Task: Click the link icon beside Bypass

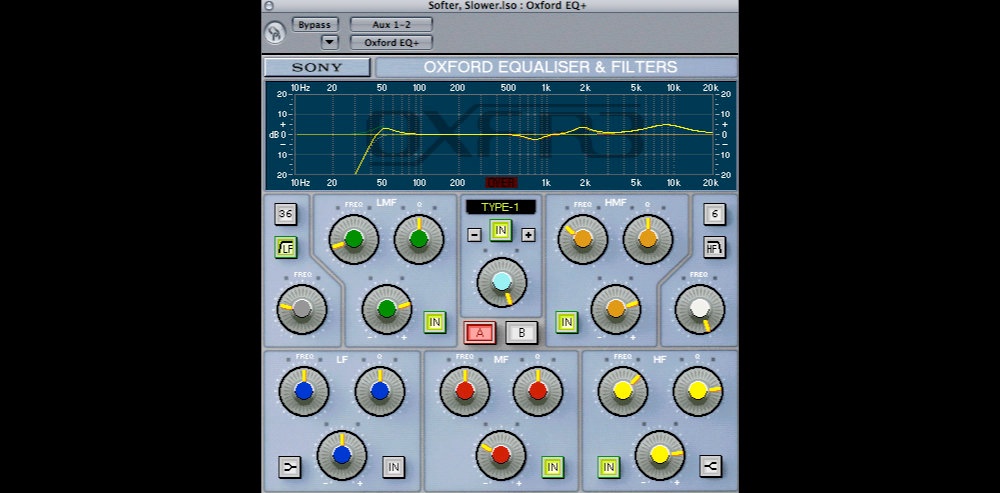Action: point(274,32)
